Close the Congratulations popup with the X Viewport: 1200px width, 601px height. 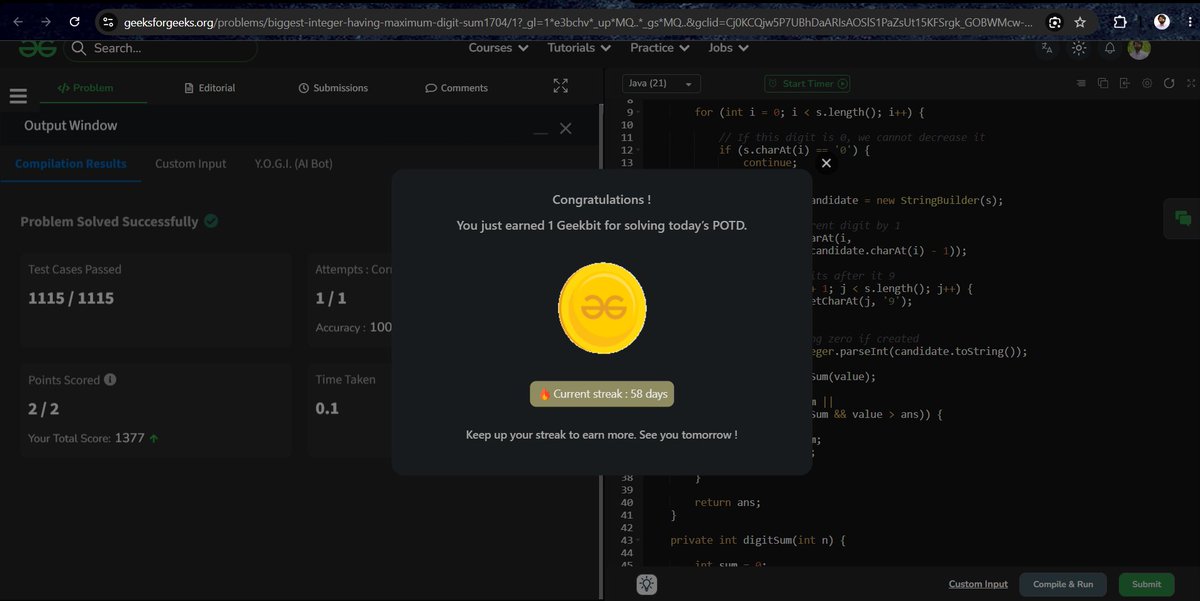(x=826, y=163)
